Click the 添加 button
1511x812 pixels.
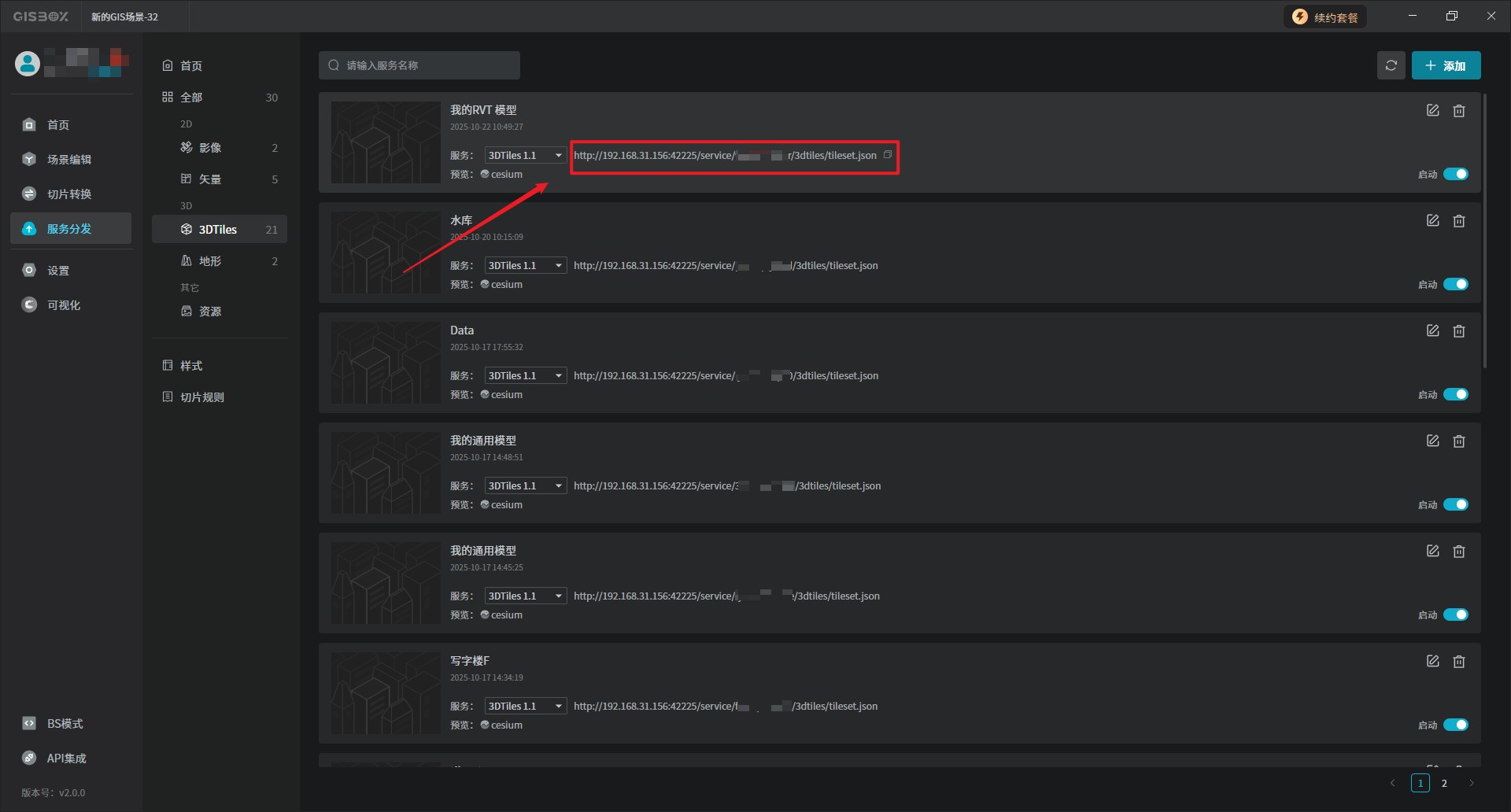tap(1446, 65)
